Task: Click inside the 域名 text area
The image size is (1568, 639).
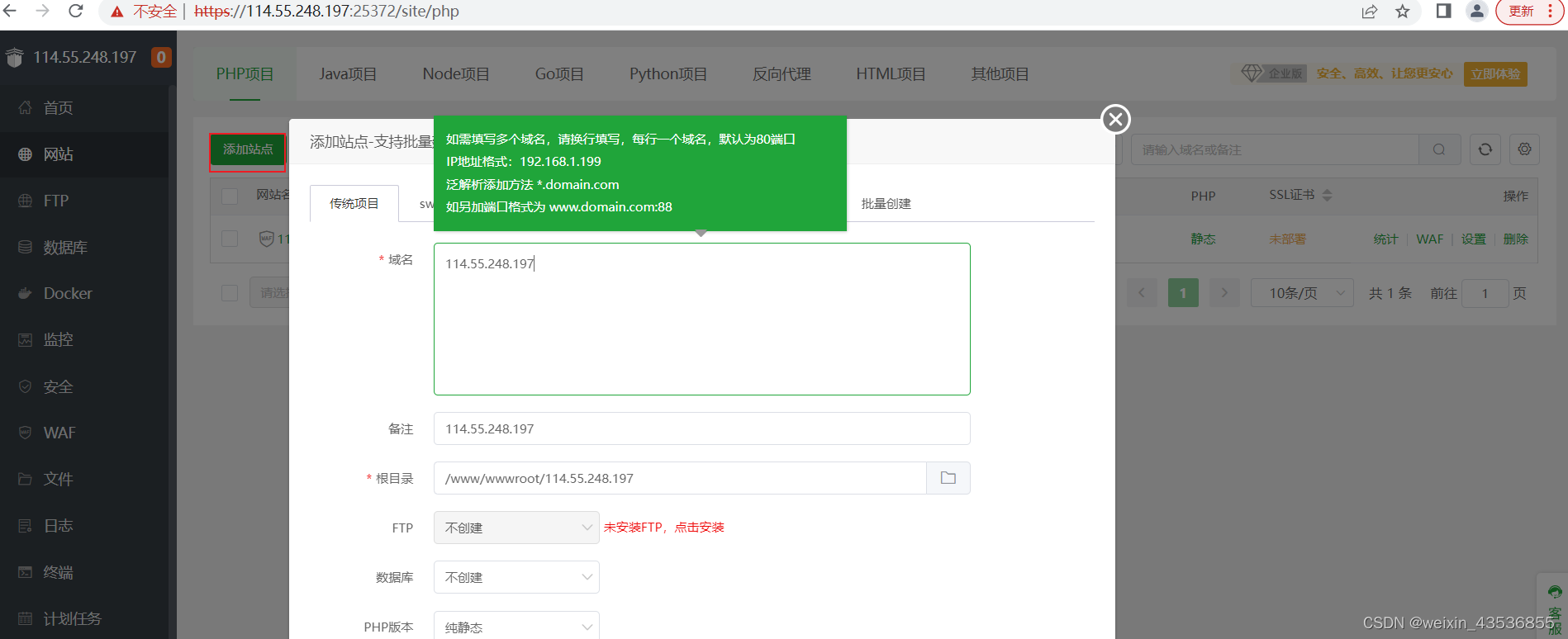Action: 701,319
